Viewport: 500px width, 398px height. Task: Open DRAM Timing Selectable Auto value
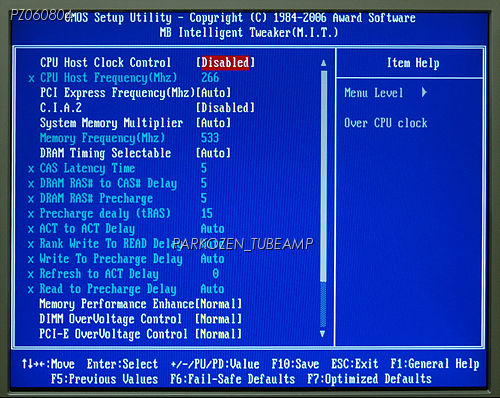213,153
